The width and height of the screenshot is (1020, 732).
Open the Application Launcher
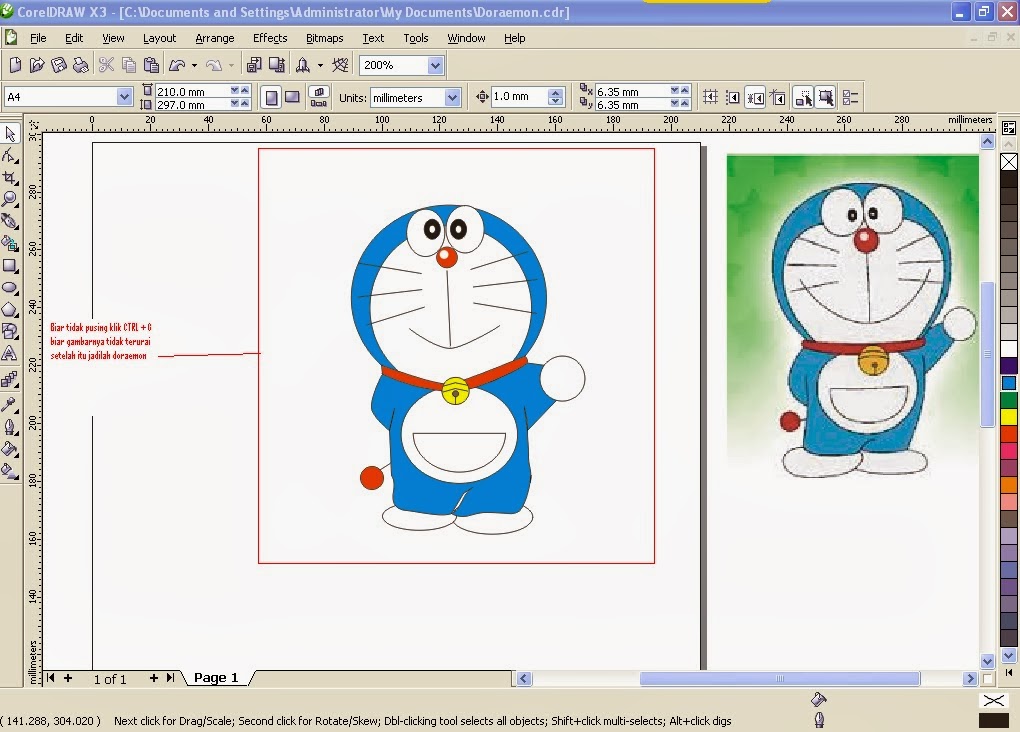tap(302, 64)
